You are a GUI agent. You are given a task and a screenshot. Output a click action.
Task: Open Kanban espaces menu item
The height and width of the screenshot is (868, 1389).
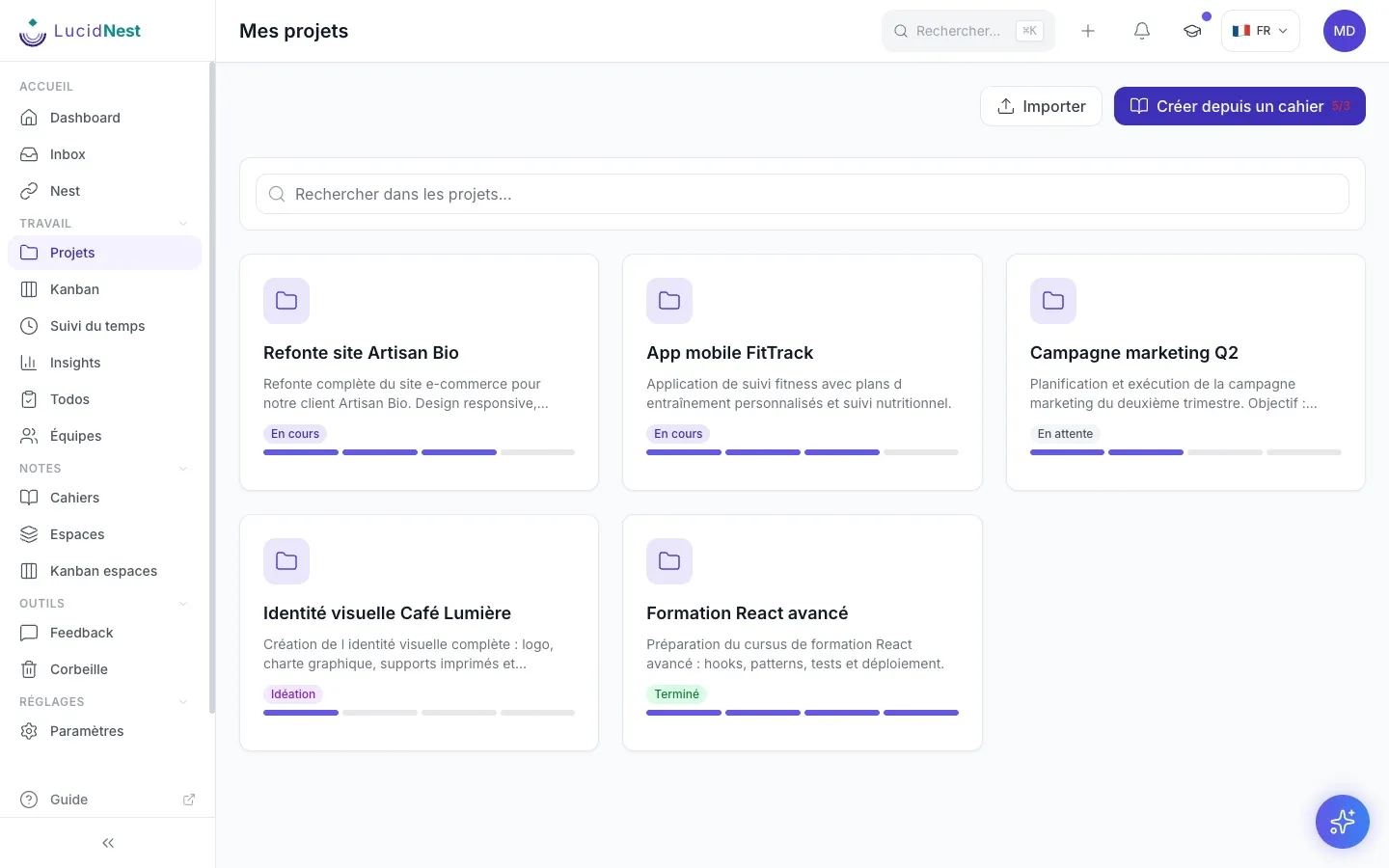tap(104, 571)
